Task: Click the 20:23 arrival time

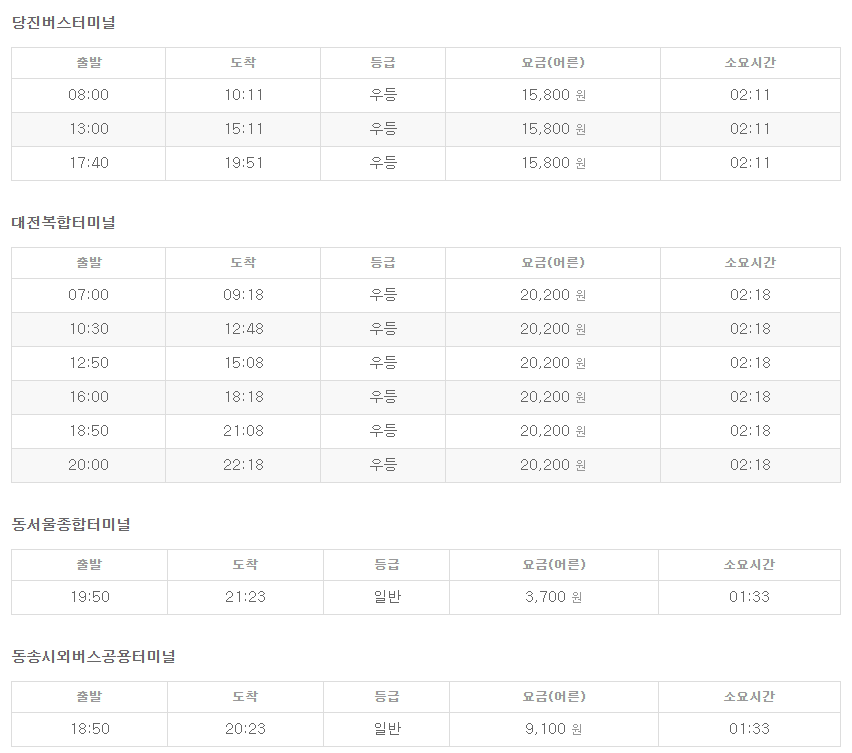Action: pos(245,729)
